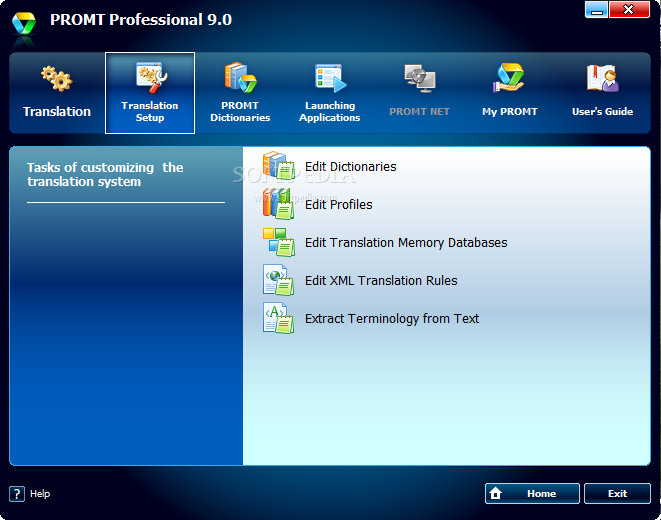Select the Translation Setup tab

point(150,93)
